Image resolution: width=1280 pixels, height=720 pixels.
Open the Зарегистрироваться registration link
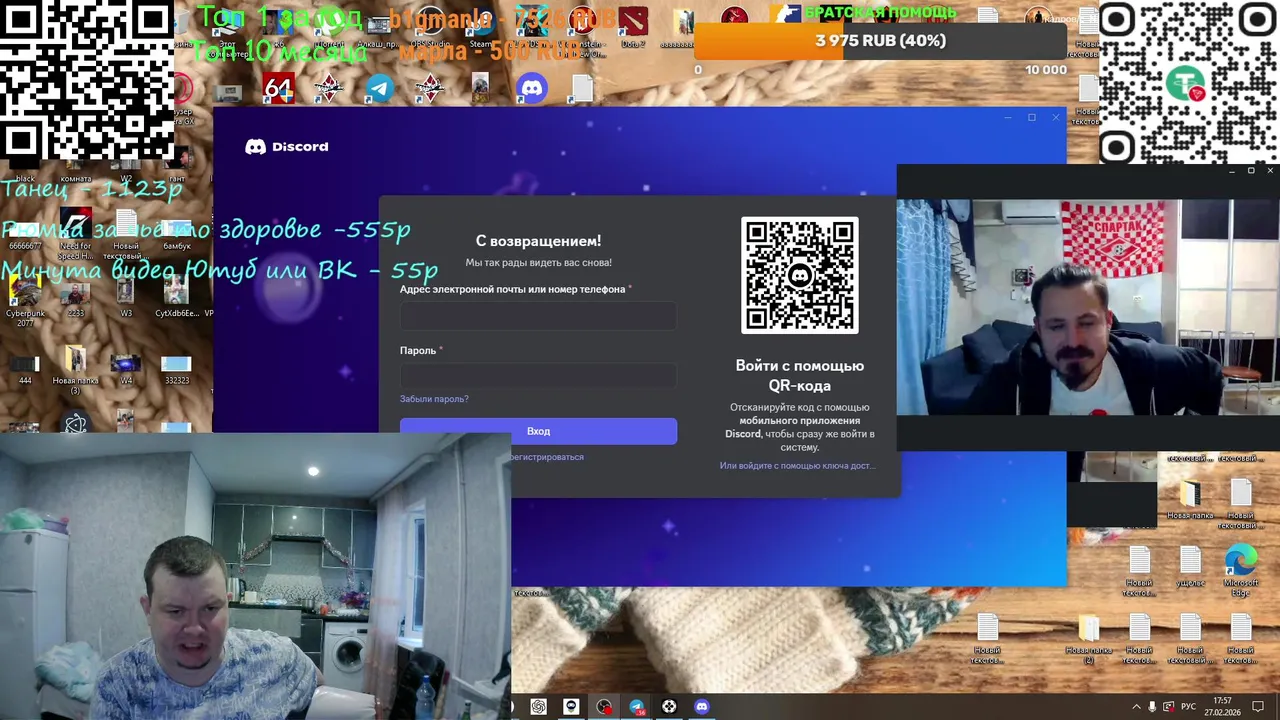click(x=547, y=457)
